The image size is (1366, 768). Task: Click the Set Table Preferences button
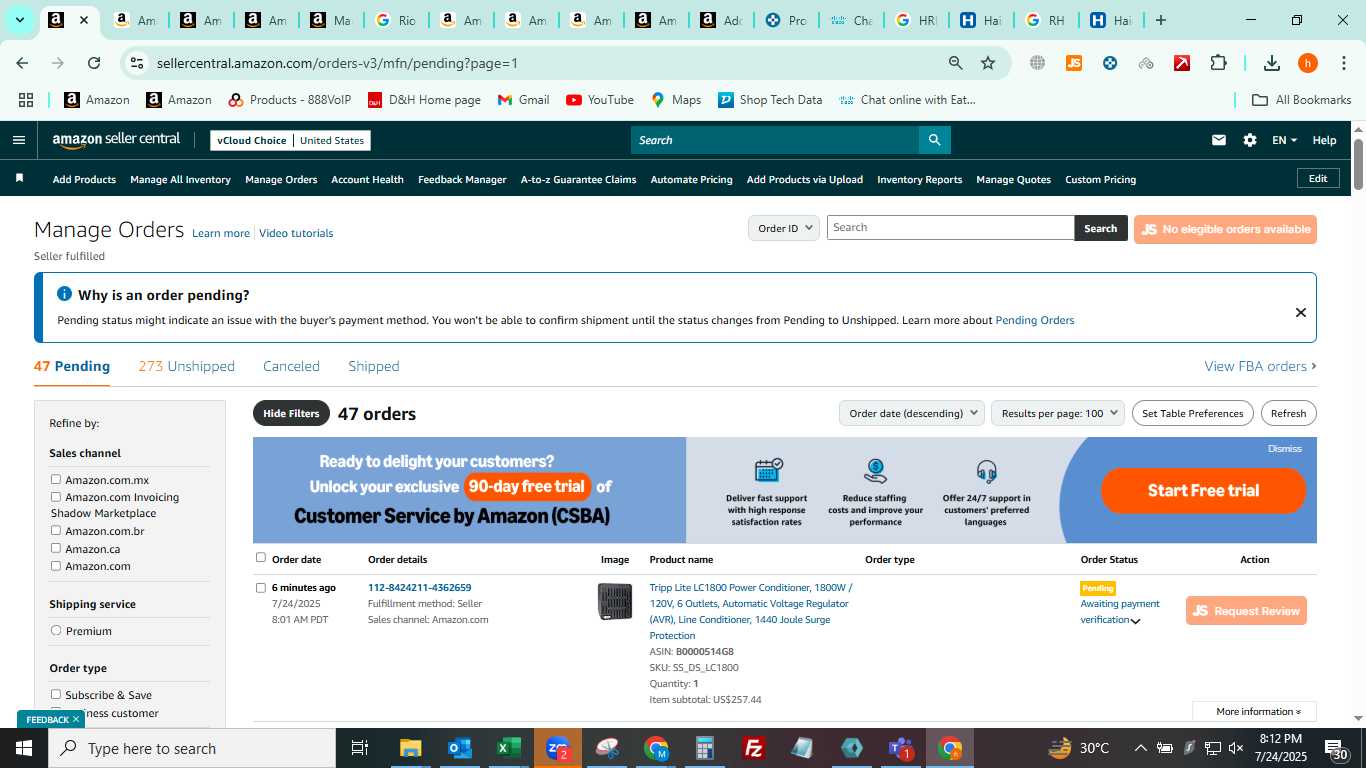click(1192, 413)
